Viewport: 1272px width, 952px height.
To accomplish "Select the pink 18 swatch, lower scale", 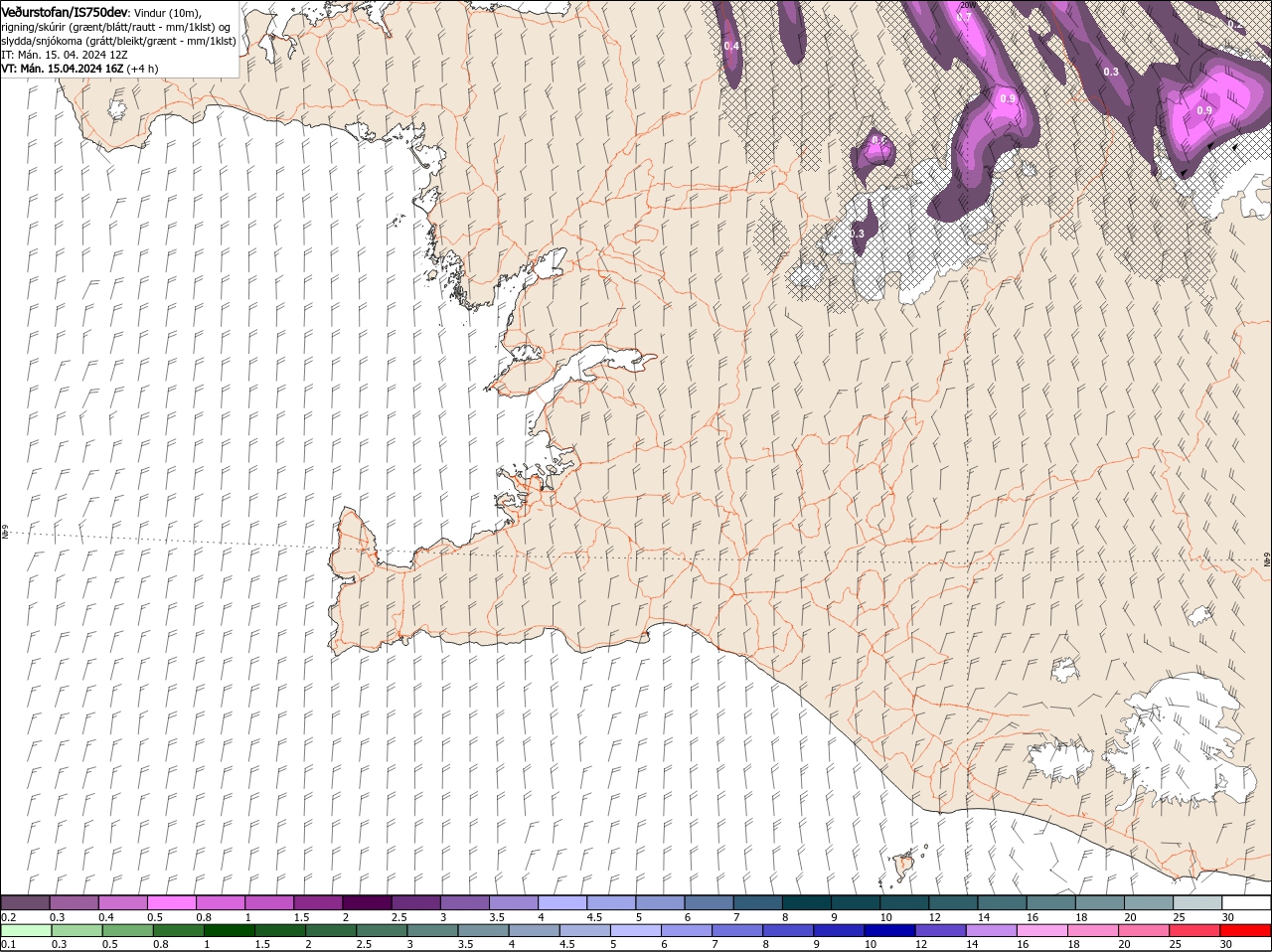I will (1093, 930).
